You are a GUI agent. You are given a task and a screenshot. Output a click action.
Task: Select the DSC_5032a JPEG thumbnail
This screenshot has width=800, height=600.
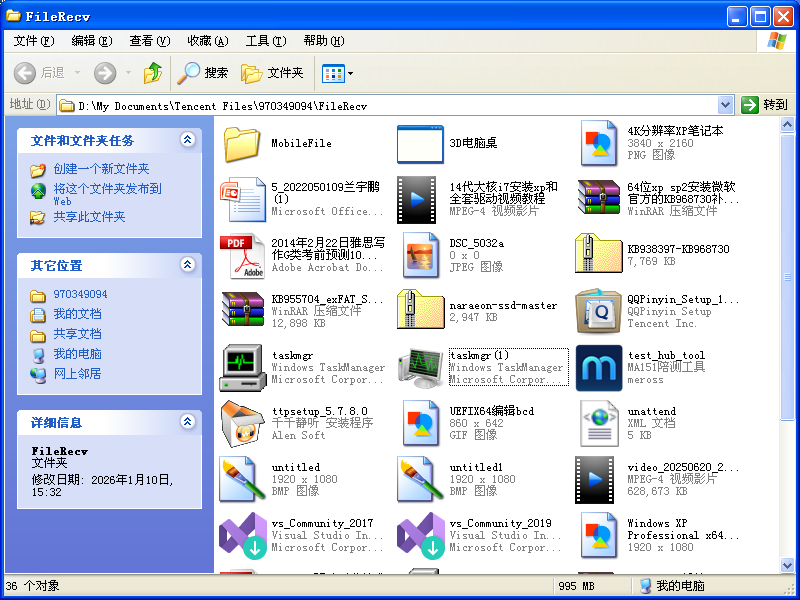tap(420, 256)
